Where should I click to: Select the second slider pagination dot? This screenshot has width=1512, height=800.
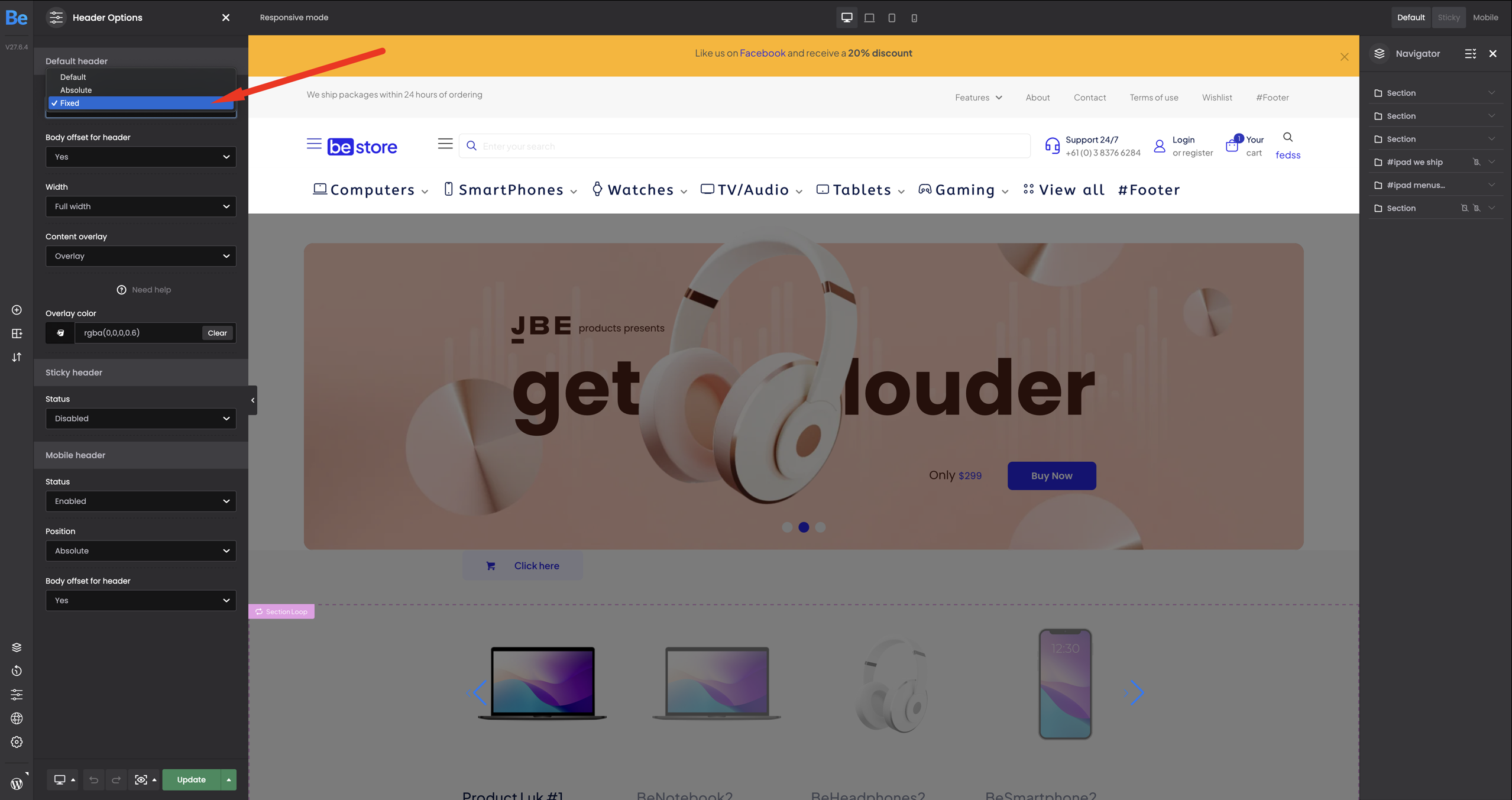804,527
